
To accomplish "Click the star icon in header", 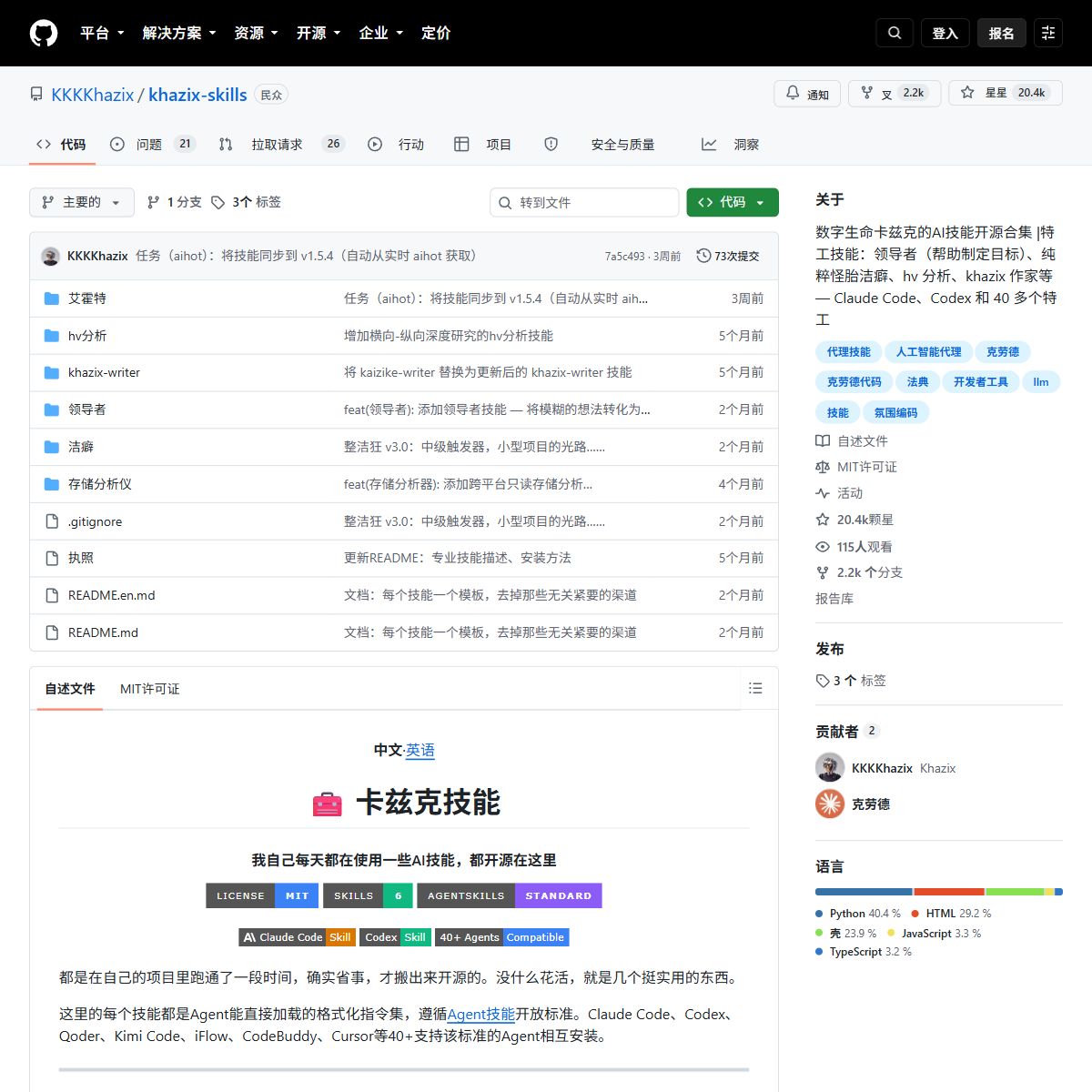I will coord(967,93).
